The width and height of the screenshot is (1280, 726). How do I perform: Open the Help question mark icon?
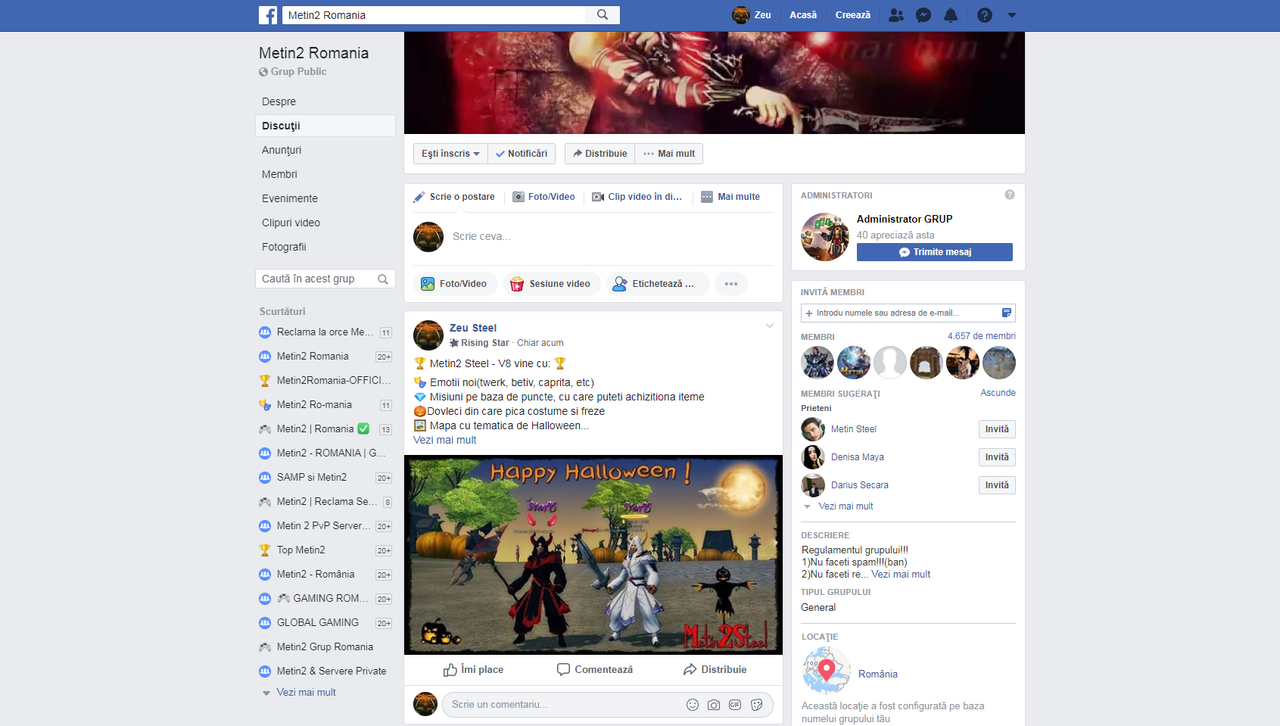point(984,15)
